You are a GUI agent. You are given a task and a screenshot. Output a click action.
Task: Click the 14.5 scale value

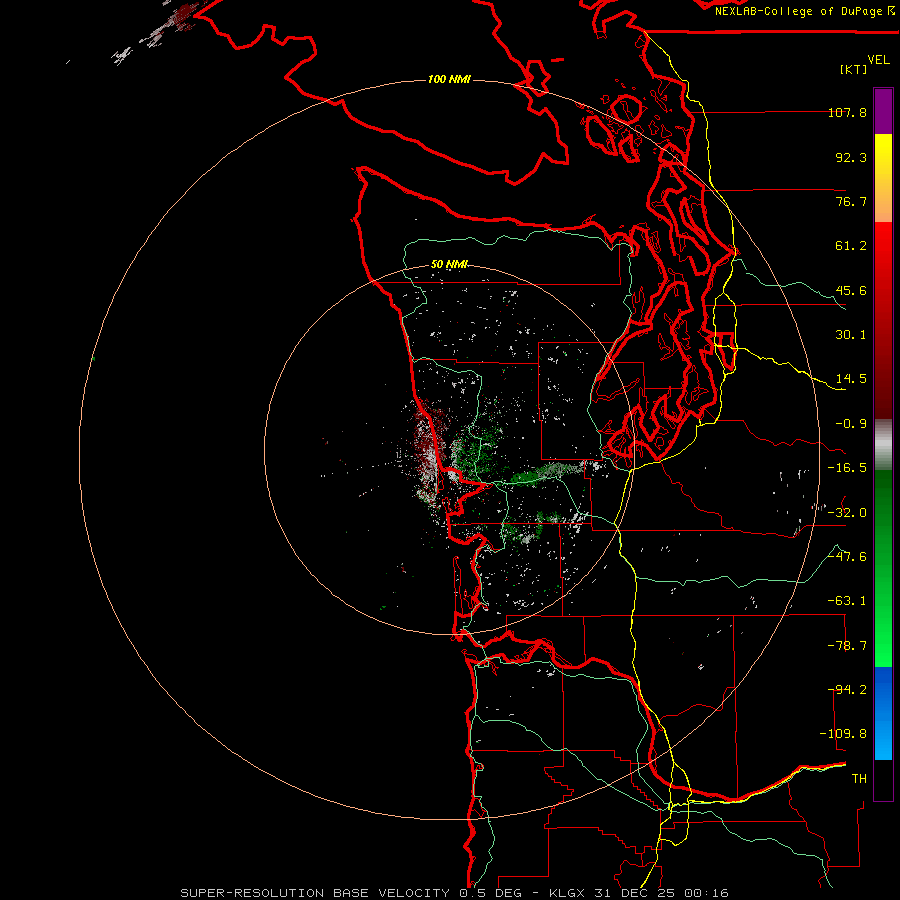coord(851,379)
